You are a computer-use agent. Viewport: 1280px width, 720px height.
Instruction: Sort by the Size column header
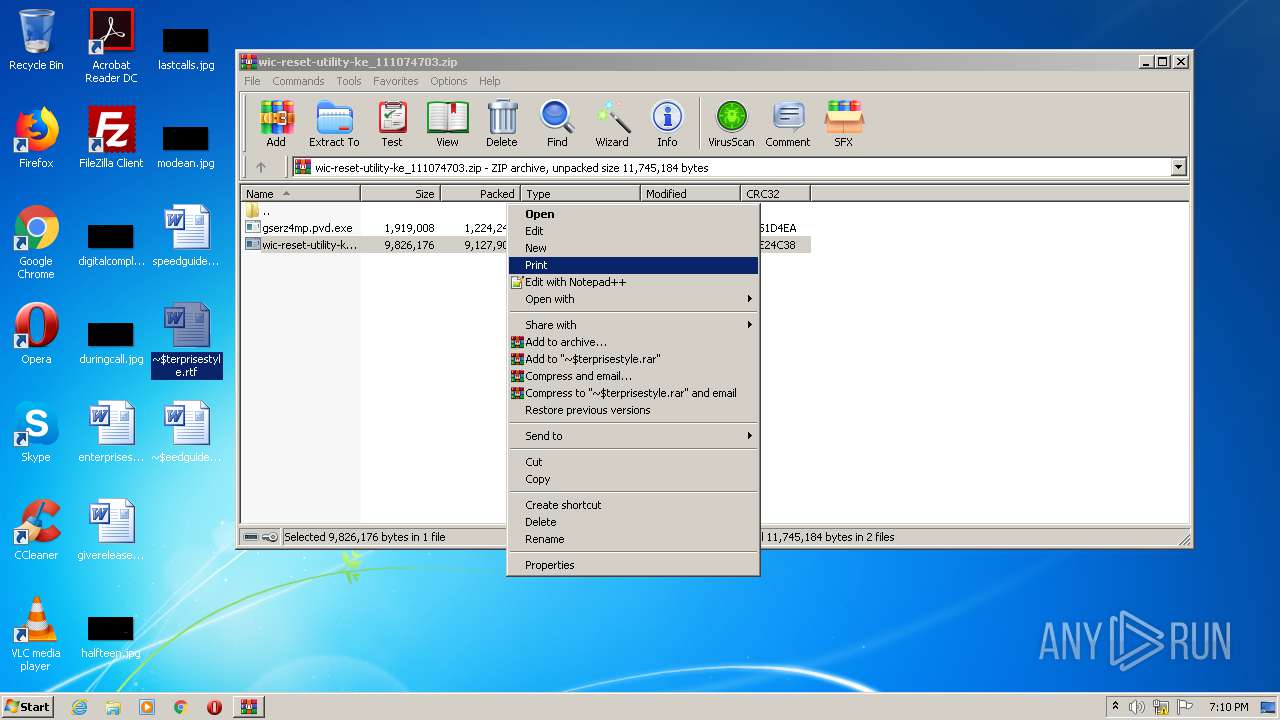coord(401,194)
